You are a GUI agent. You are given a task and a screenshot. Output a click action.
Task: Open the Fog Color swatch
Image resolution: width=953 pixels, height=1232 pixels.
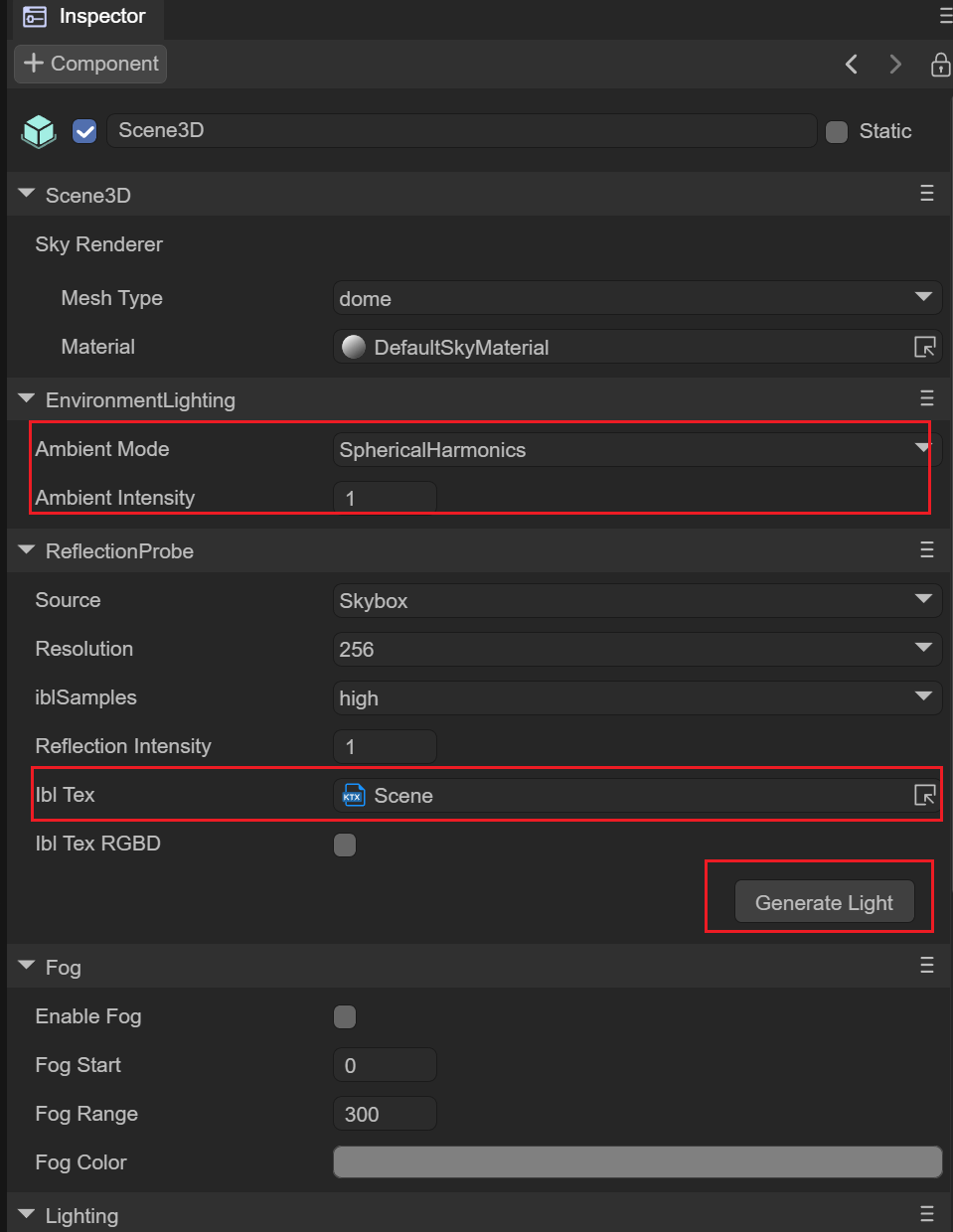tap(637, 1161)
